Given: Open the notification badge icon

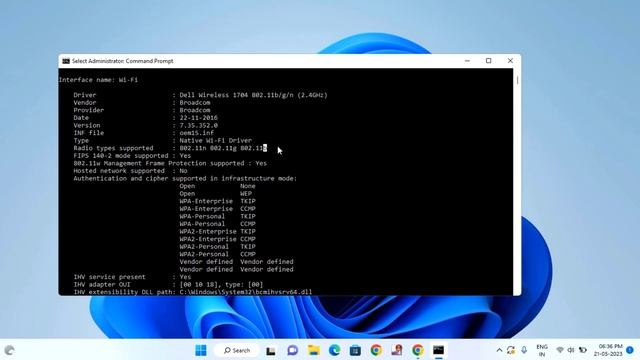Looking at the screenshot, I should [x=630, y=350].
